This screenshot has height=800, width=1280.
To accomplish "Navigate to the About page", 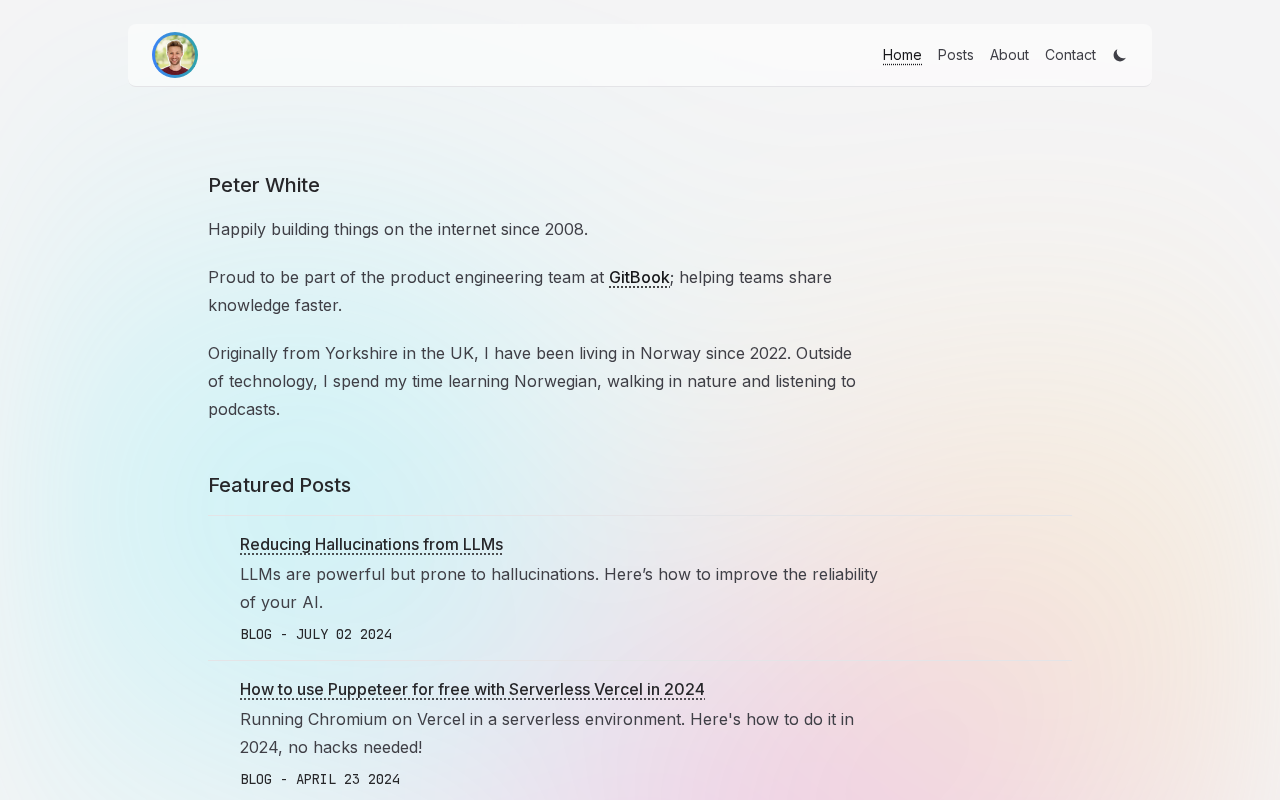I will pos(1009,55).
